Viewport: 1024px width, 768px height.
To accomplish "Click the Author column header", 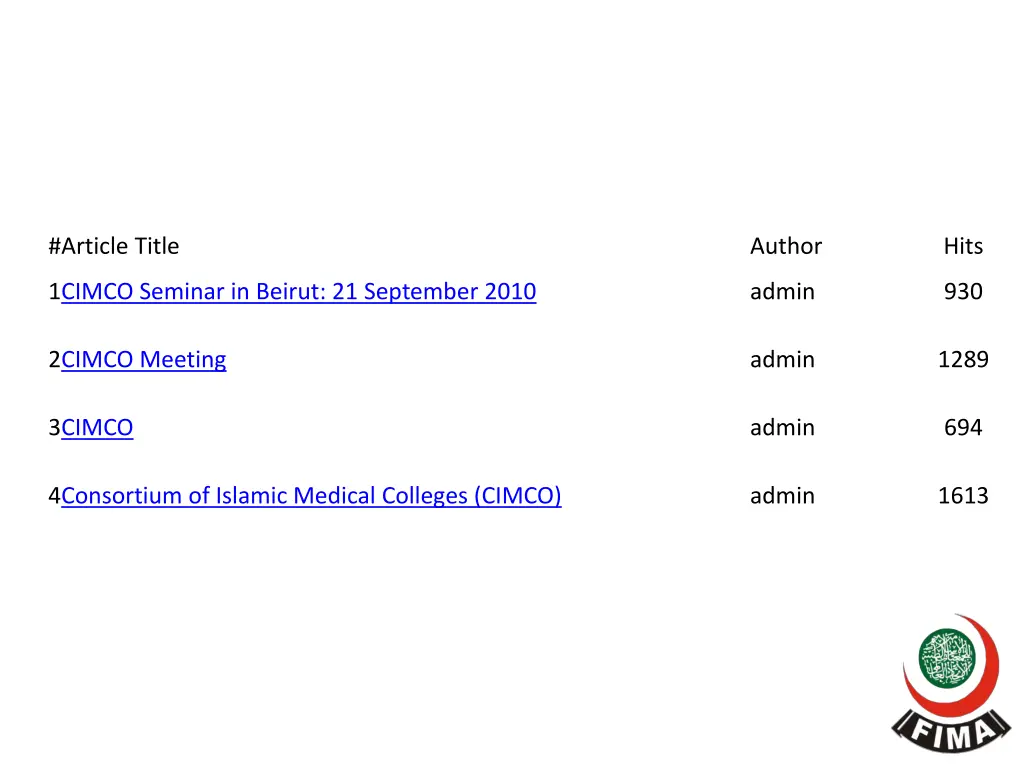I will [x=786, y=246].
